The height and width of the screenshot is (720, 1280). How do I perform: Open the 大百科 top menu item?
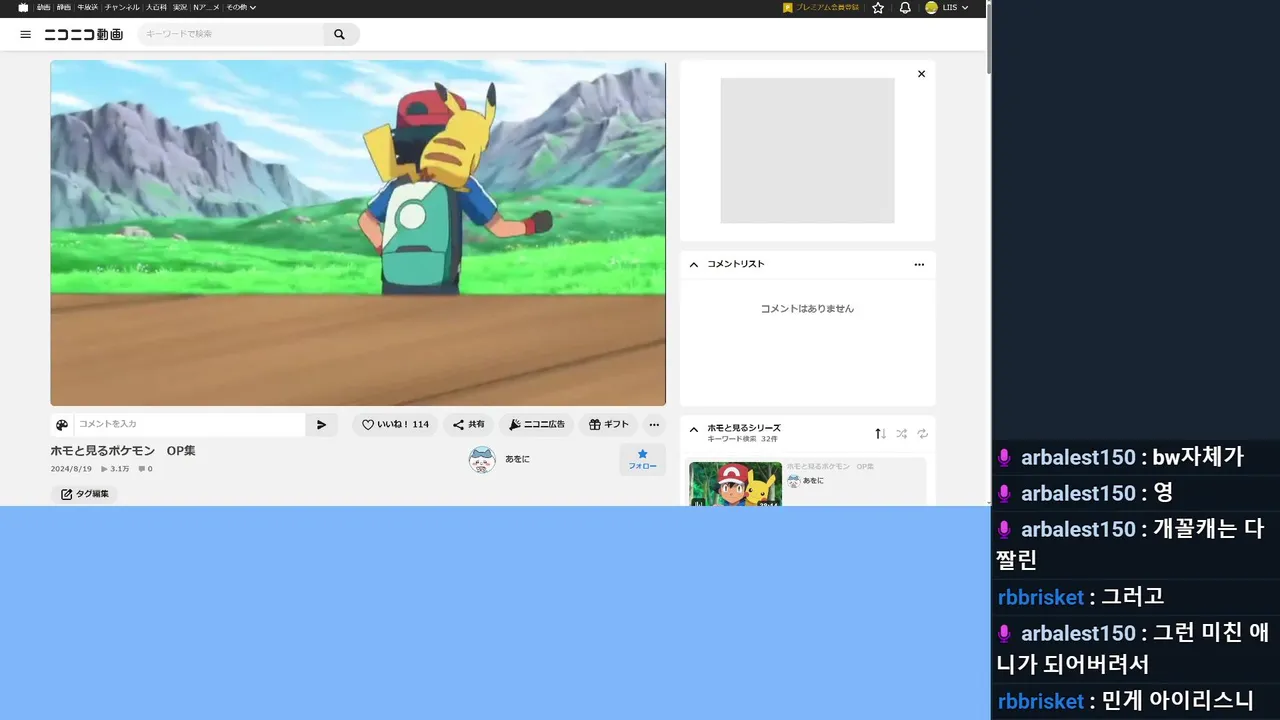click(x=156, y=7)
